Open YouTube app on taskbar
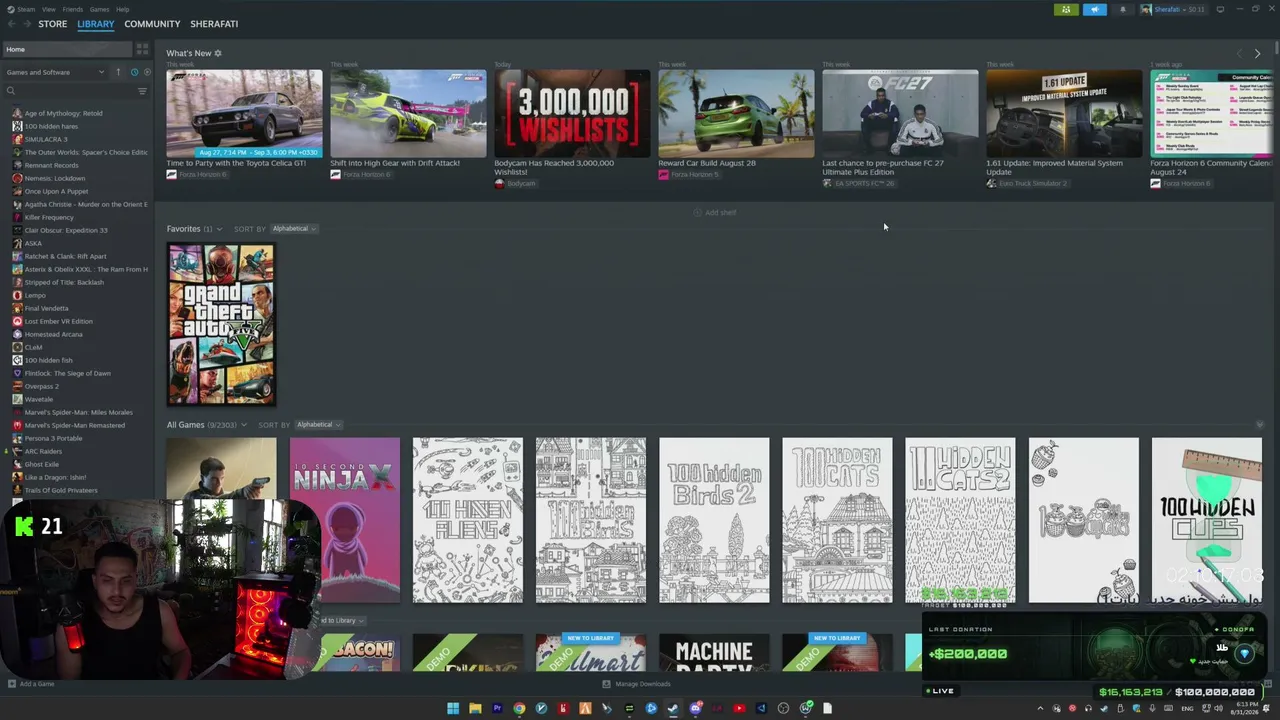This screenshot has height=720, width=1280. click(x=739, y=708)
